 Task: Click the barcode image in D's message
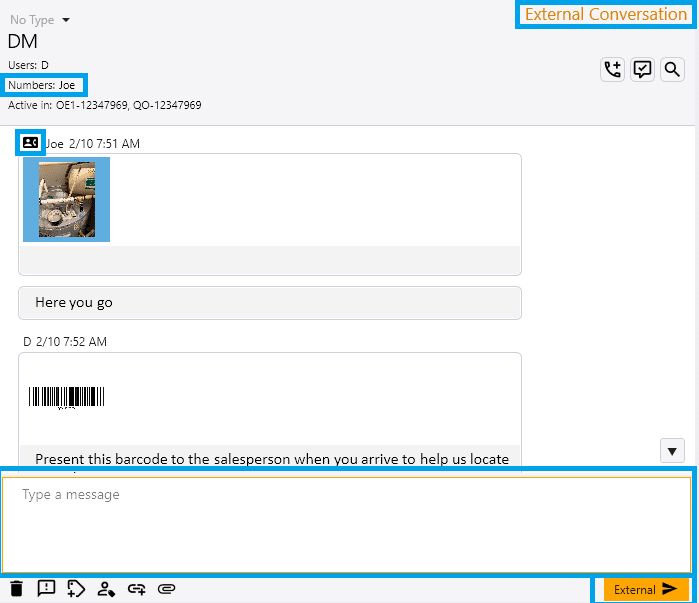(67, 397)
